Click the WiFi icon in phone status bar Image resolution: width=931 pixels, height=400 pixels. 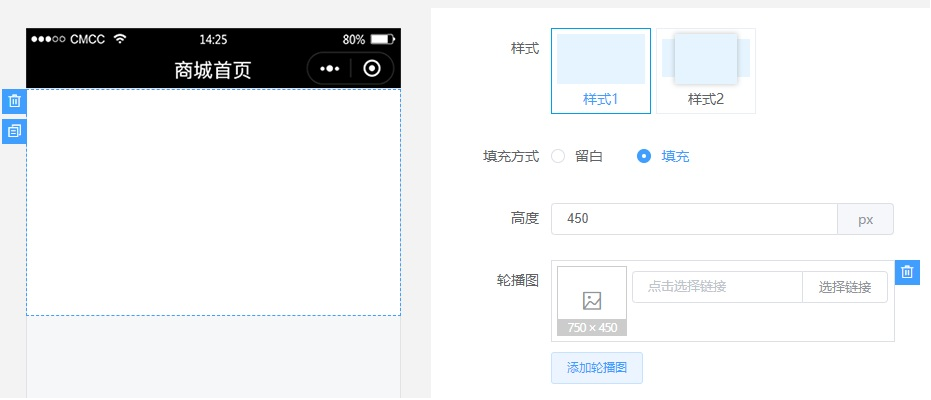(x=121, y=39)
